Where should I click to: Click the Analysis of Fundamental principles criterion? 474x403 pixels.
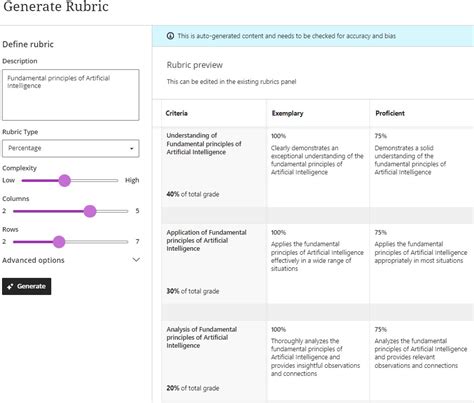pyautogui.click(x=202, y=337)
